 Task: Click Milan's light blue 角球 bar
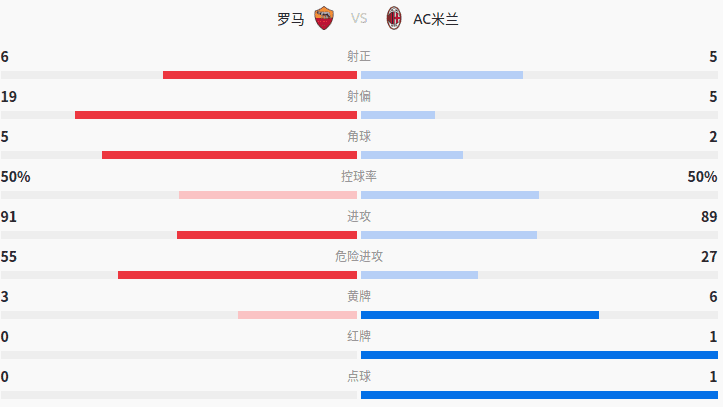(x=412, y=155)
